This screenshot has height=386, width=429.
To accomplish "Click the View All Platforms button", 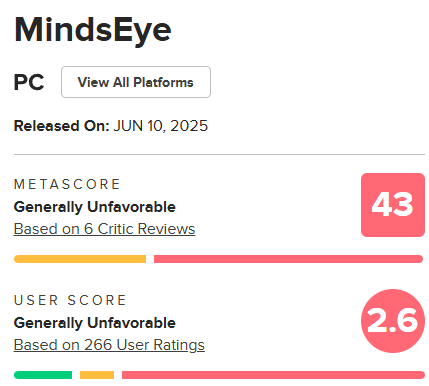I will point(136,82).
